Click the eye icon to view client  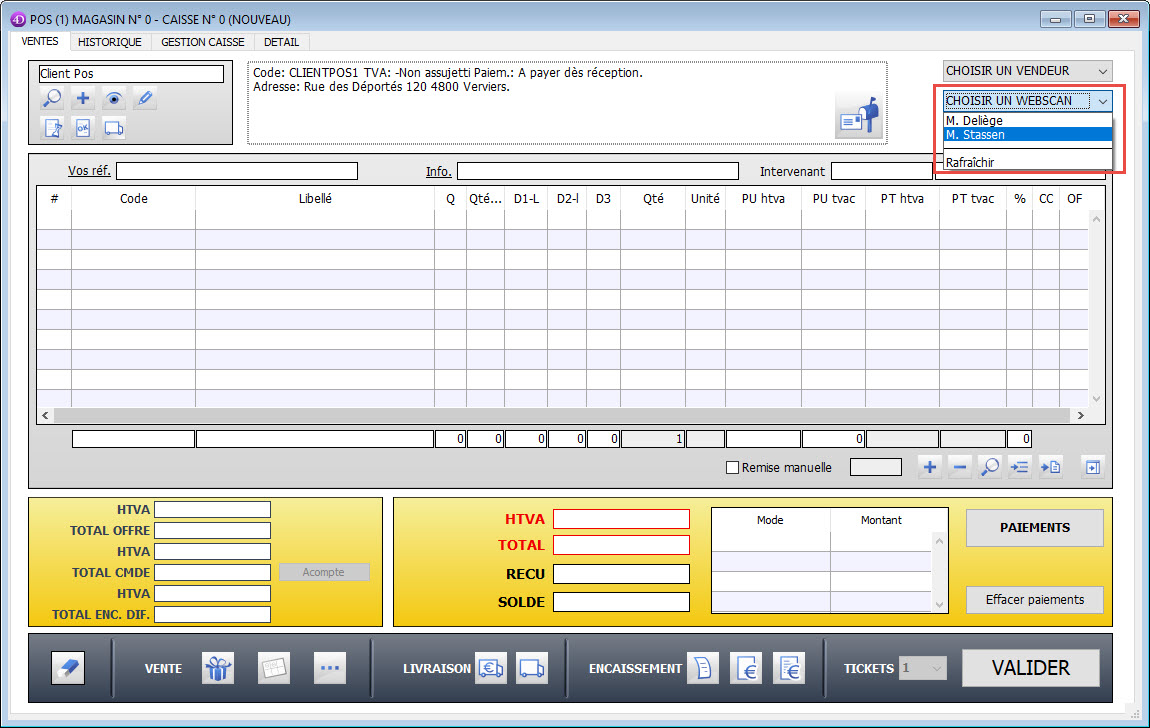[x=114, y=98]
